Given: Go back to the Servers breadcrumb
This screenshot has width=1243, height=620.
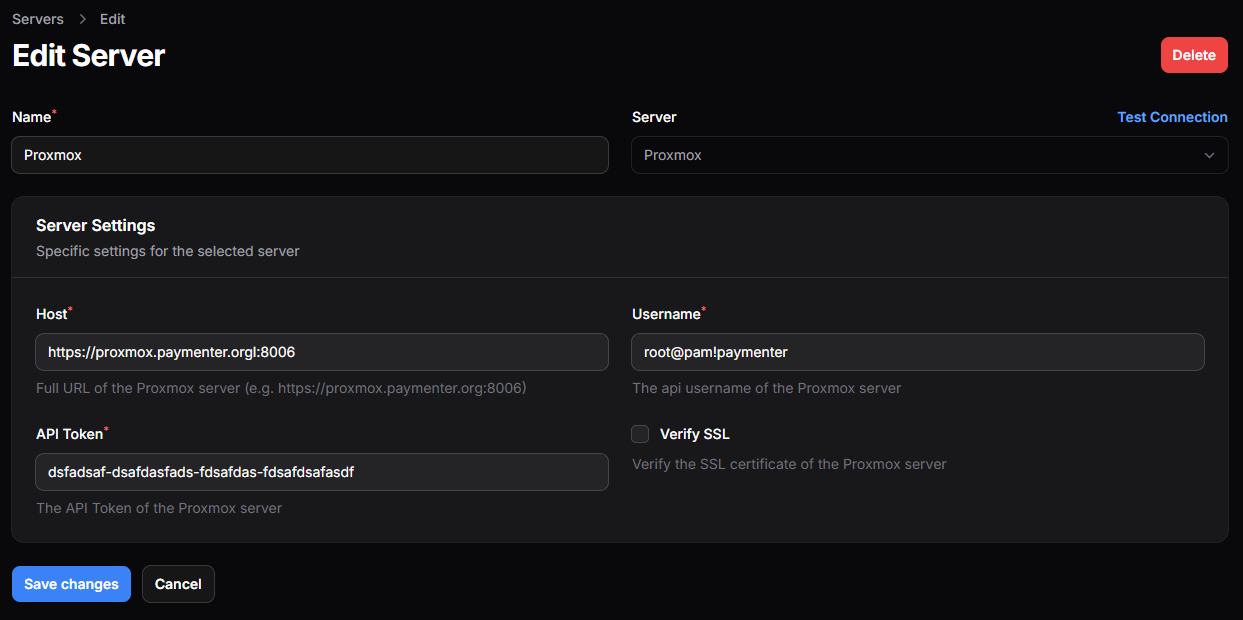Looking at the screenshot, I should click(38, 19).
